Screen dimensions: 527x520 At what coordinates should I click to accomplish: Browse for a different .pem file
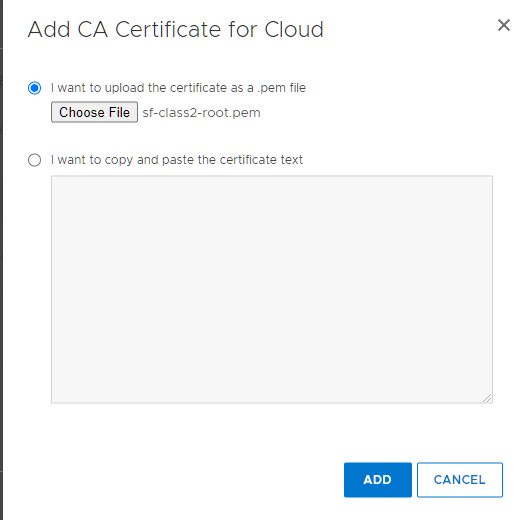pos(94,112)
